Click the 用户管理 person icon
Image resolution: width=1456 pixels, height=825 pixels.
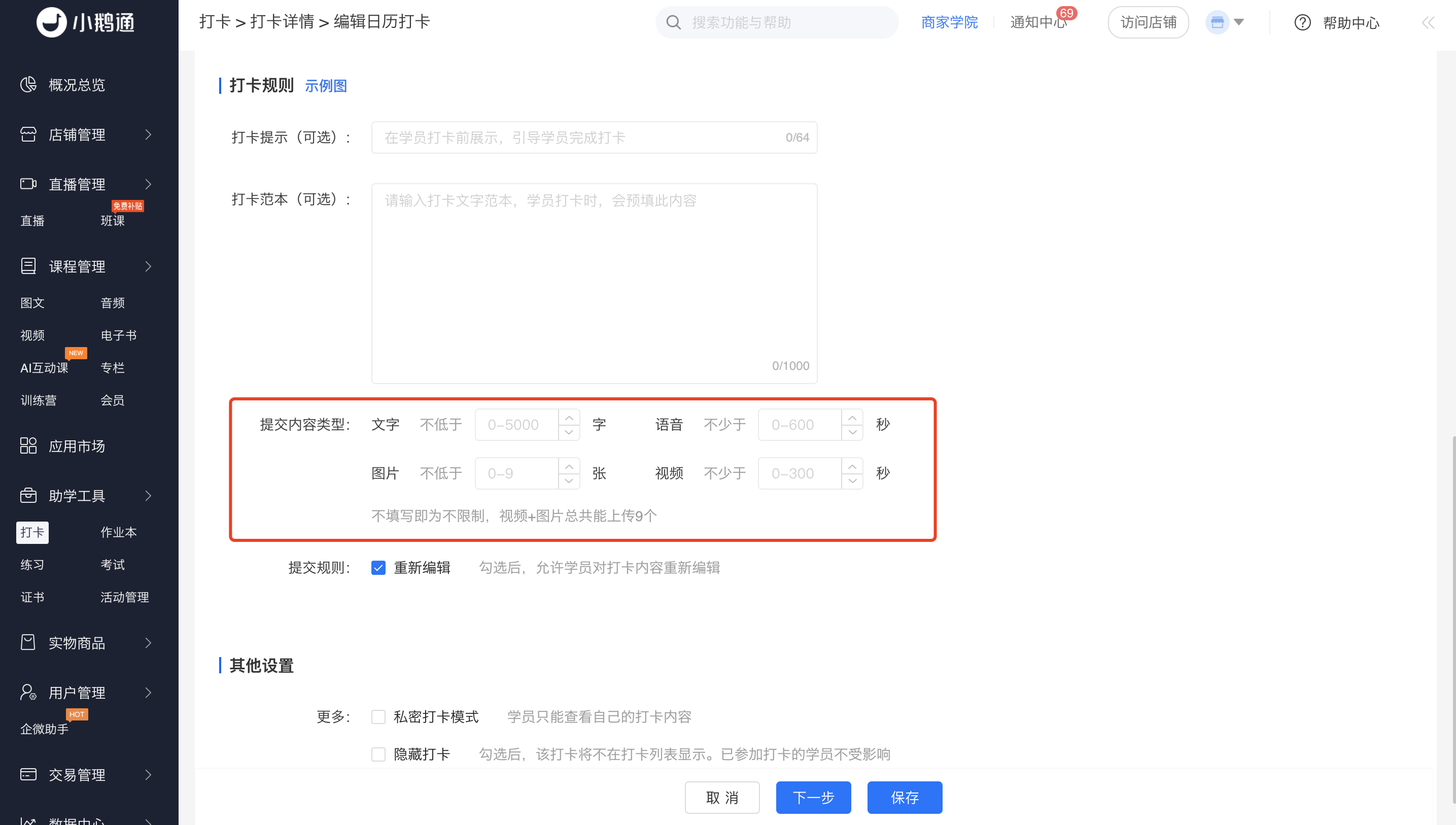point(28,692)
